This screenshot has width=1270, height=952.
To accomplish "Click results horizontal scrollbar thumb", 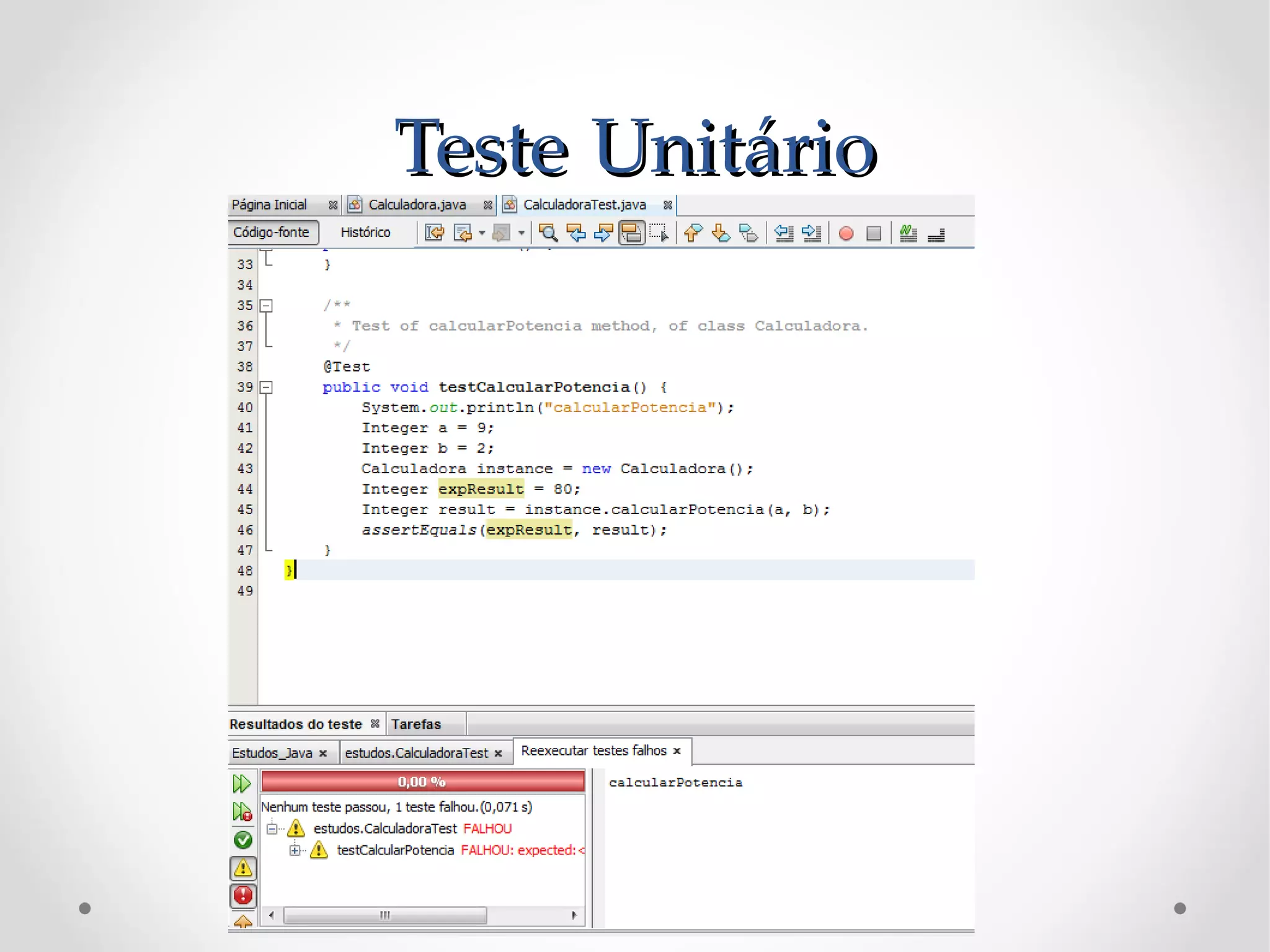I will (385, 915).
